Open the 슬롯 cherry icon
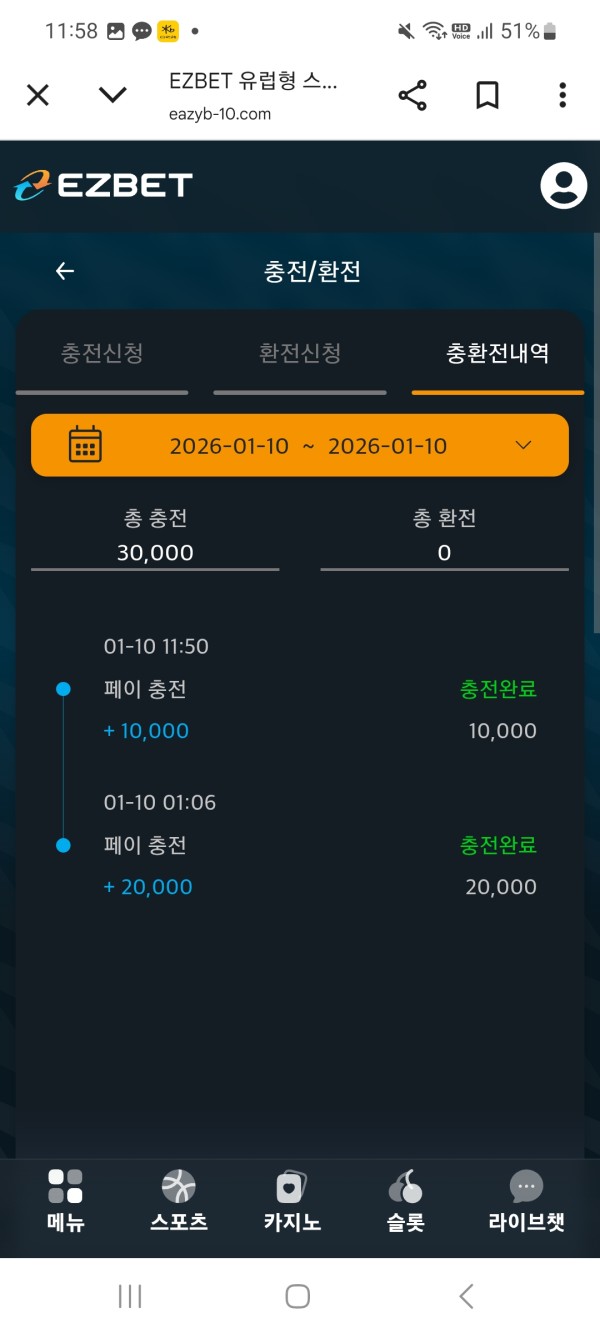Viewport: 600px width, 1333px height. point(405,1187)
